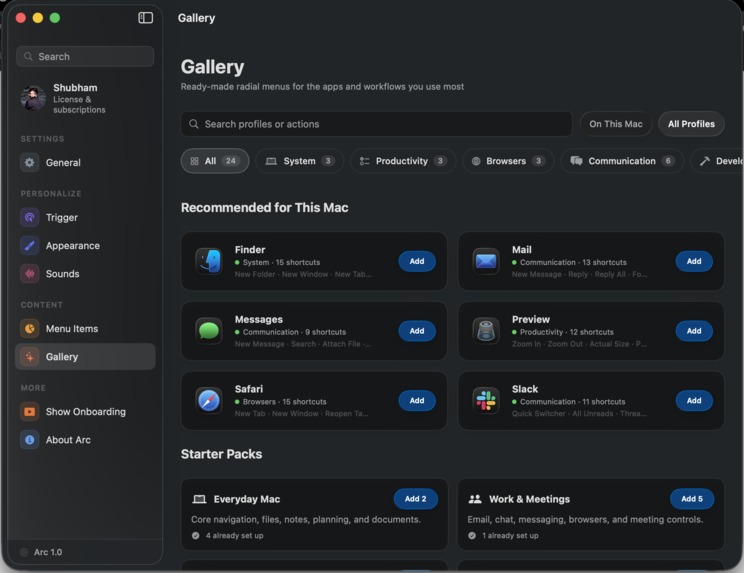Image resolution: width=744 pixels, height=573 pixels.
Task: Click 'Starter Packs' heading
Action: click(221, 454)
